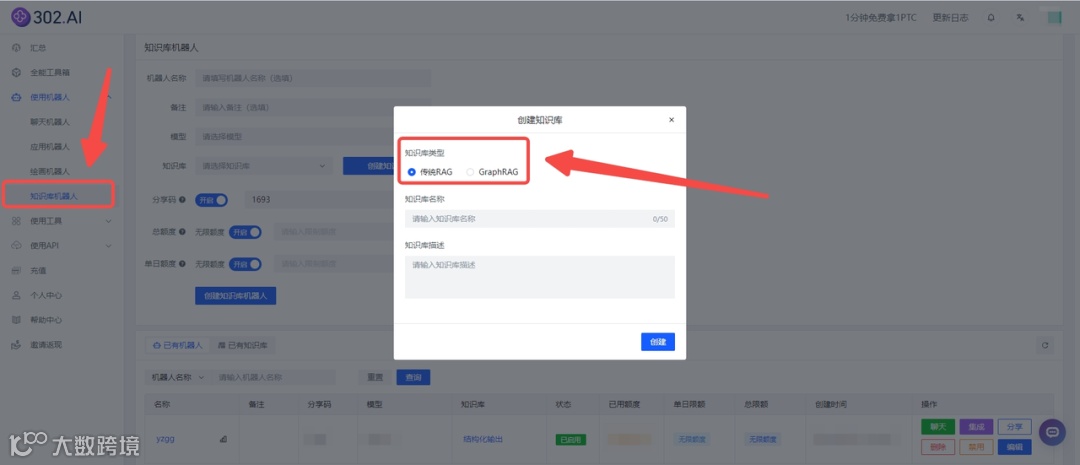Click the green 聊天 button
Viewport: 1080px width, 465px height.
(938, 427)
